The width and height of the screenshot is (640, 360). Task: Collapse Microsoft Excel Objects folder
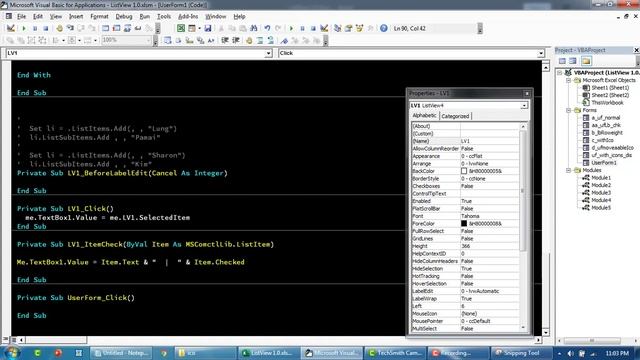point(569,80)
